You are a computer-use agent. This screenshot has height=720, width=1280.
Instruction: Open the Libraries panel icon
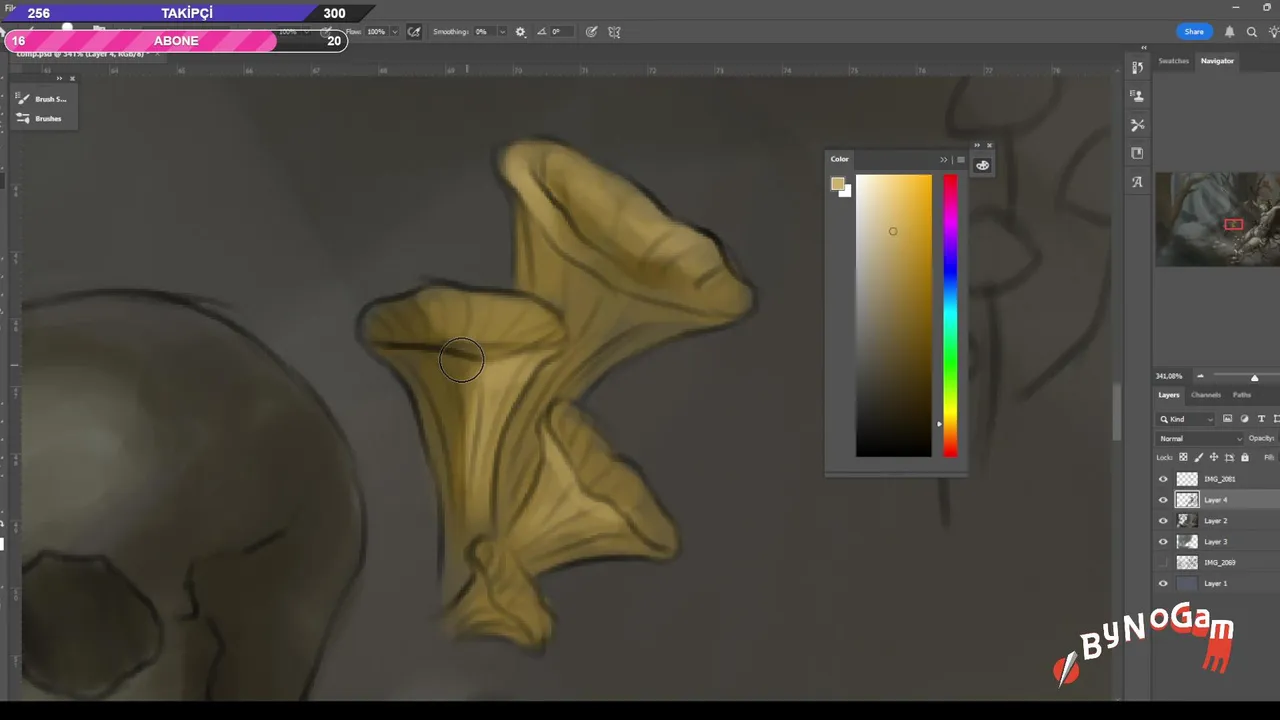(1137, 153)
